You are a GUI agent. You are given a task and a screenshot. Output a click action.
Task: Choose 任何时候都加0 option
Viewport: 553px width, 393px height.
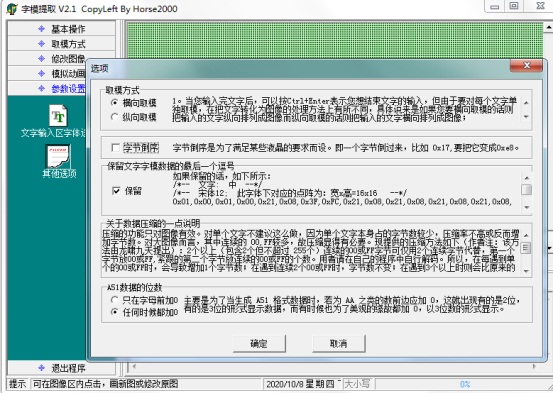point(114,312)
